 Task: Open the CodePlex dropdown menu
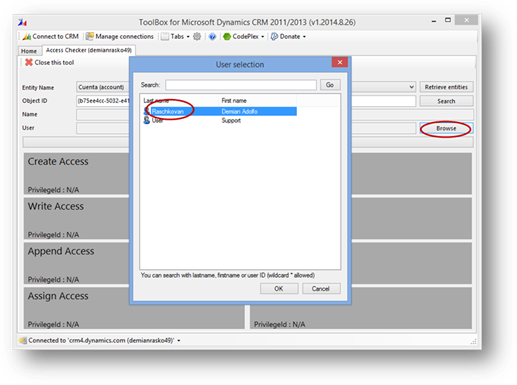tap(244, 36)
